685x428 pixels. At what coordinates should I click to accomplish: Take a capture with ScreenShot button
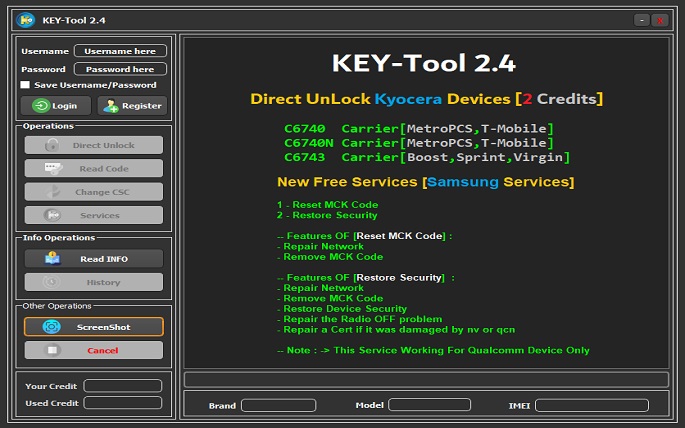(94, 327)
